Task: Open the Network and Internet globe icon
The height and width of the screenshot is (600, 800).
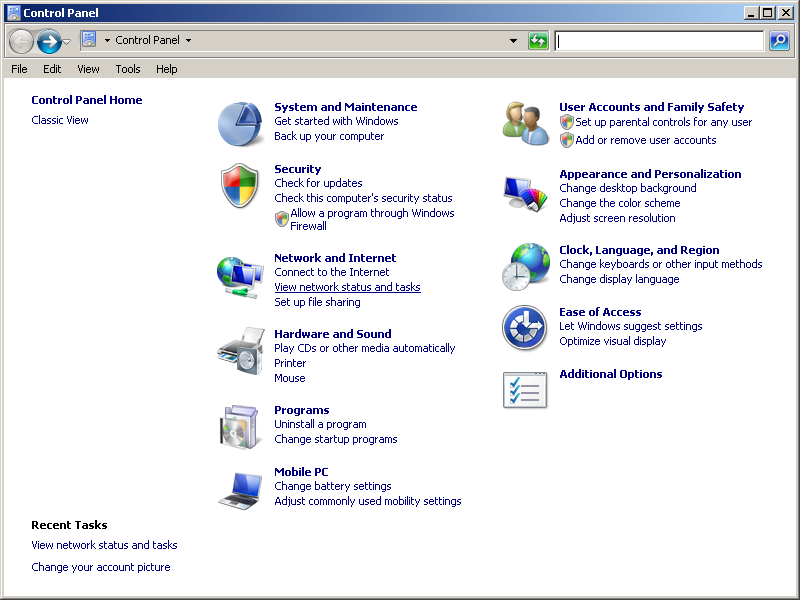Action: pos(240,277)
